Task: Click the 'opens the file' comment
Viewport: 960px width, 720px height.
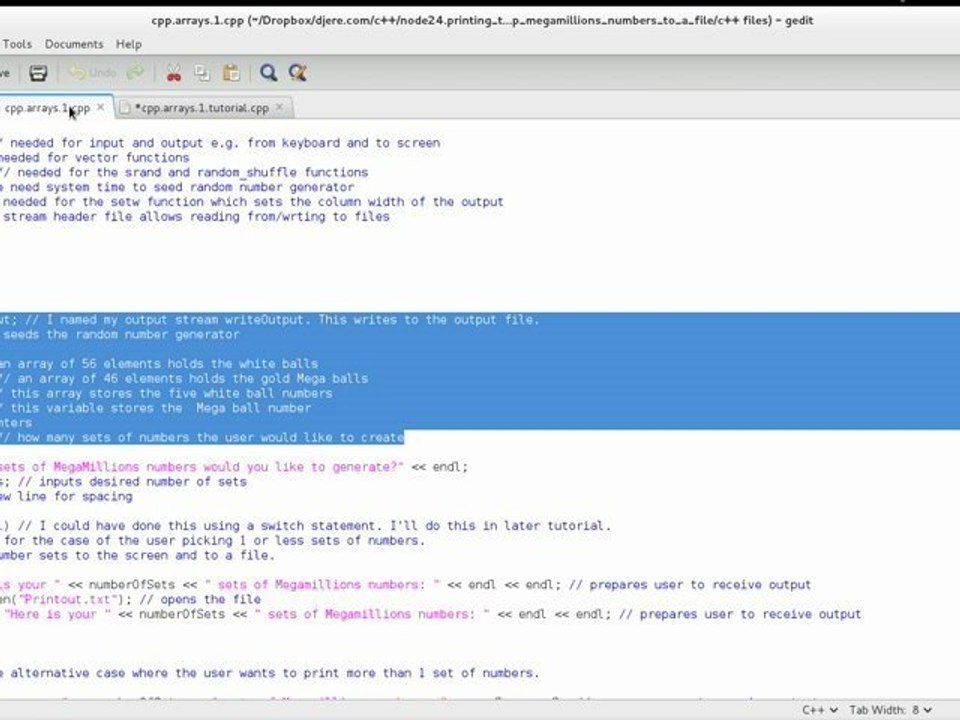Action: pos(200,599)
